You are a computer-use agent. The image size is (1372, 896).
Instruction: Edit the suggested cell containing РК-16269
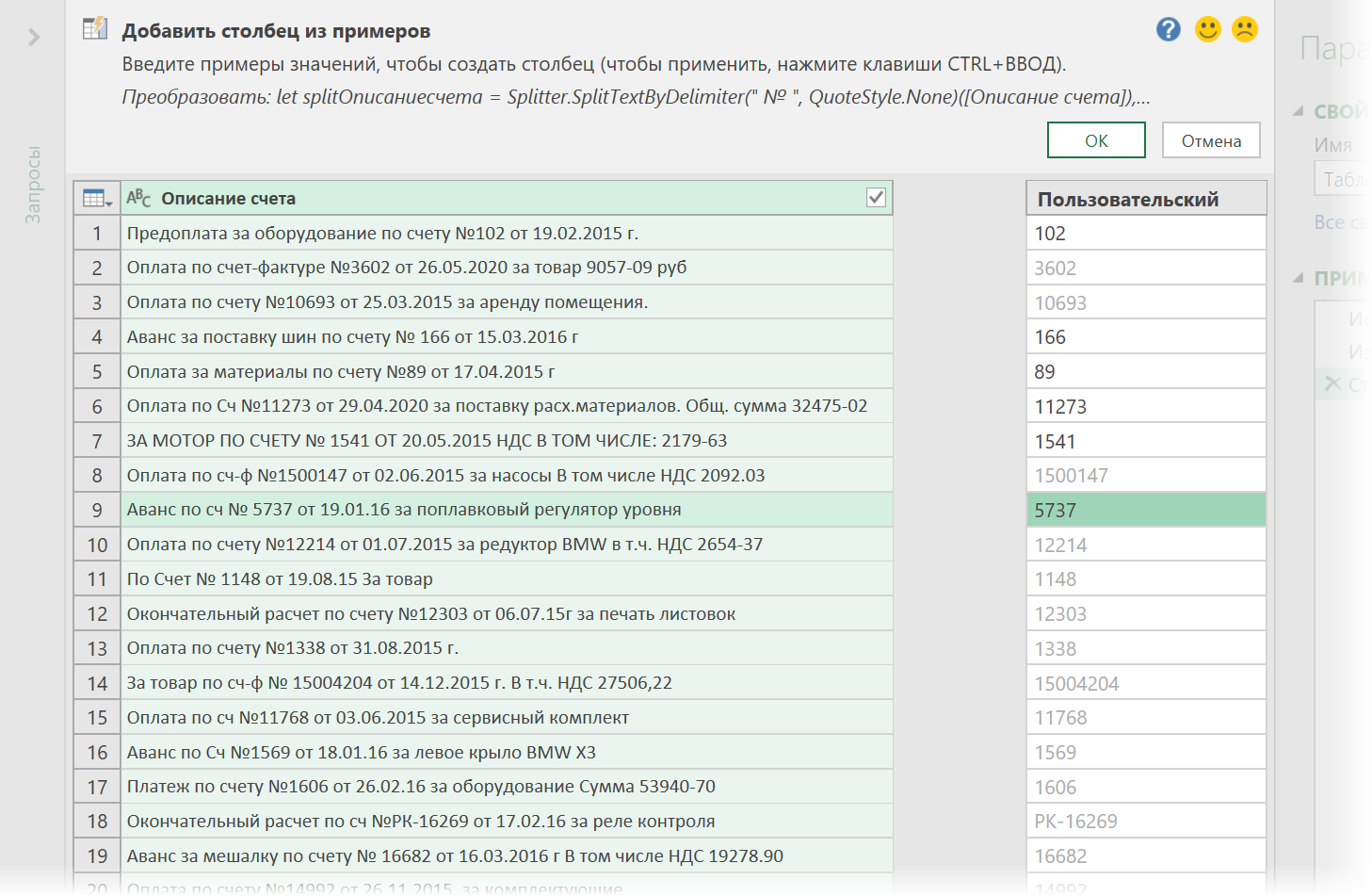(1146, 822)
